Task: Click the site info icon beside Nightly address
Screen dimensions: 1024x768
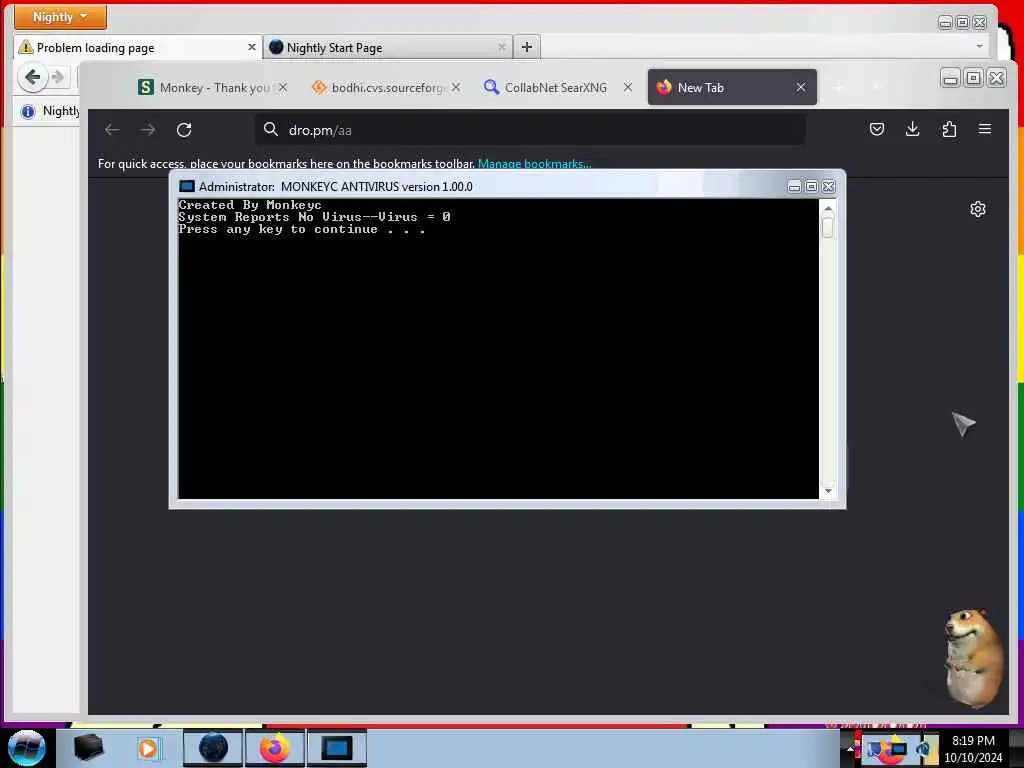Action: point(27,112)
